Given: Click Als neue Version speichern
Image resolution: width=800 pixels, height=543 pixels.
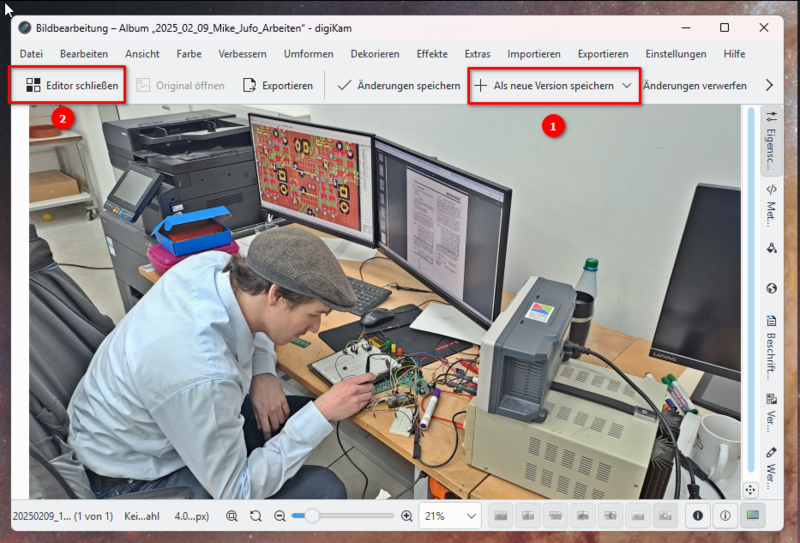Looking at the screenshot, I should pyautogui.click(x=544, y=85).
